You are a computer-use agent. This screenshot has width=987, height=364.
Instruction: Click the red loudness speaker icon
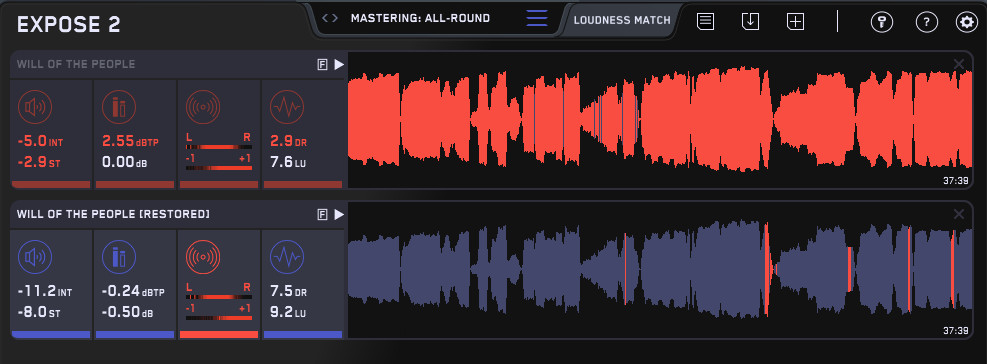coord(35,107)
